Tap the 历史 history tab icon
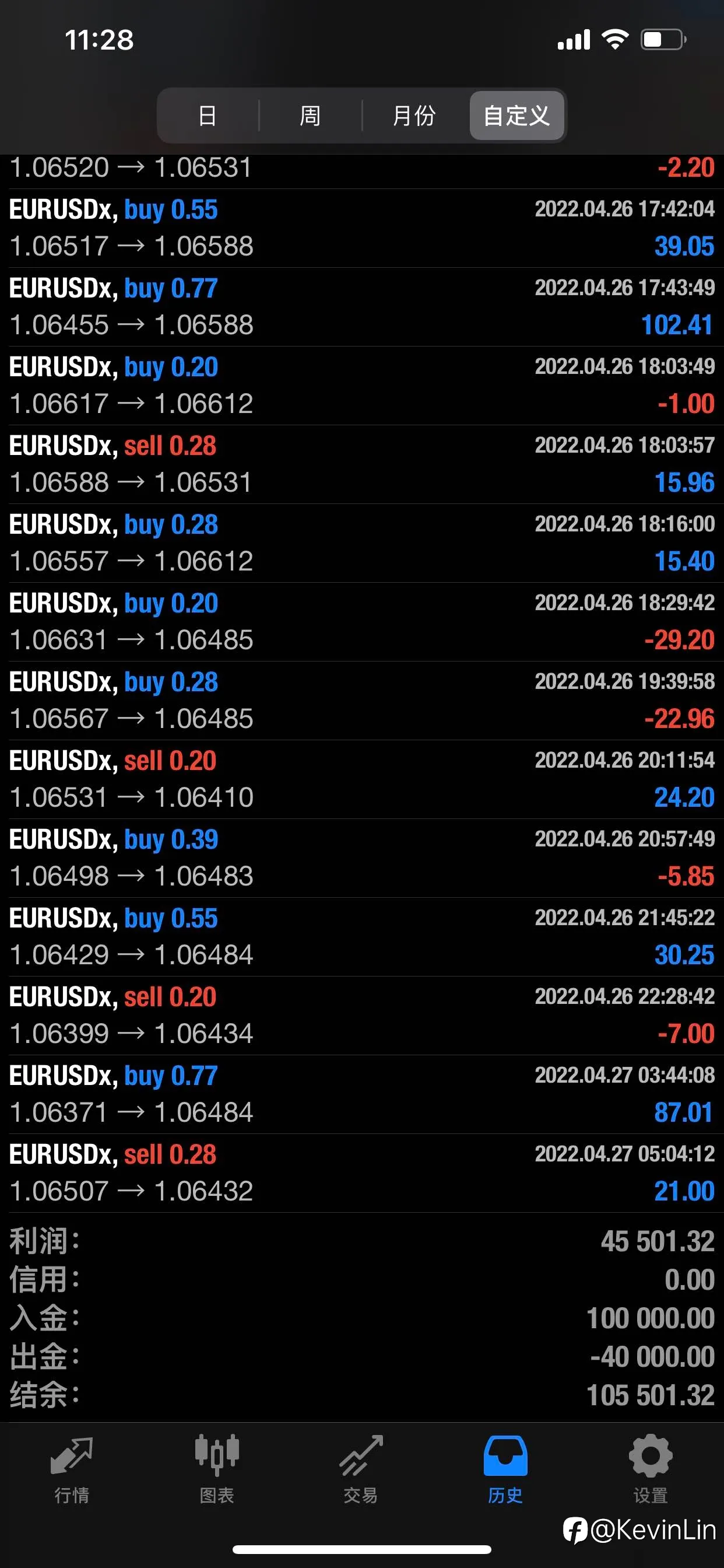The image size is (724, 1568). [x=505, y=1455]
